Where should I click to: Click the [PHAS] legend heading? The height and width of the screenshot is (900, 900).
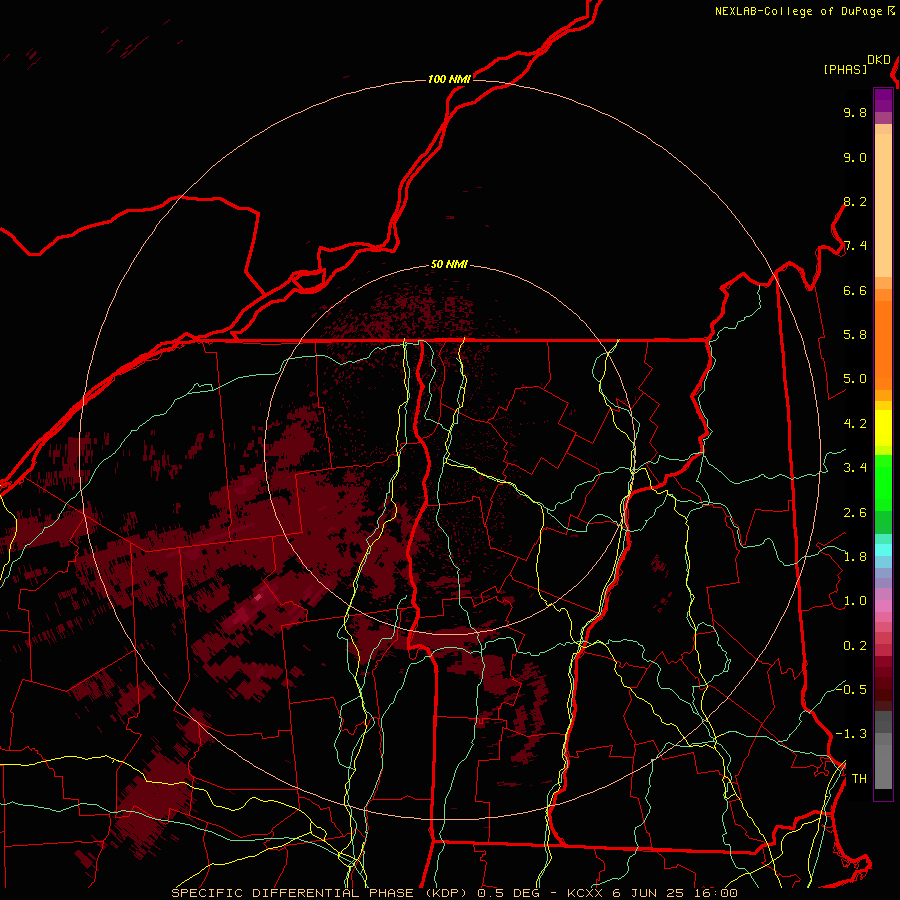(845, 69)
